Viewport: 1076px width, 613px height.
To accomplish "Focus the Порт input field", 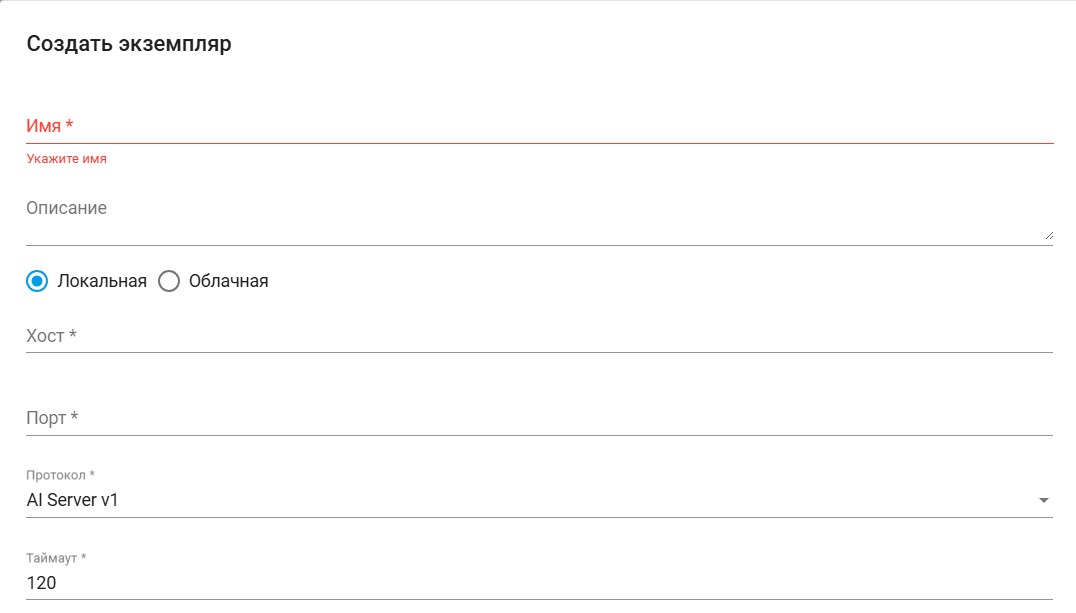I will (540, 418).
